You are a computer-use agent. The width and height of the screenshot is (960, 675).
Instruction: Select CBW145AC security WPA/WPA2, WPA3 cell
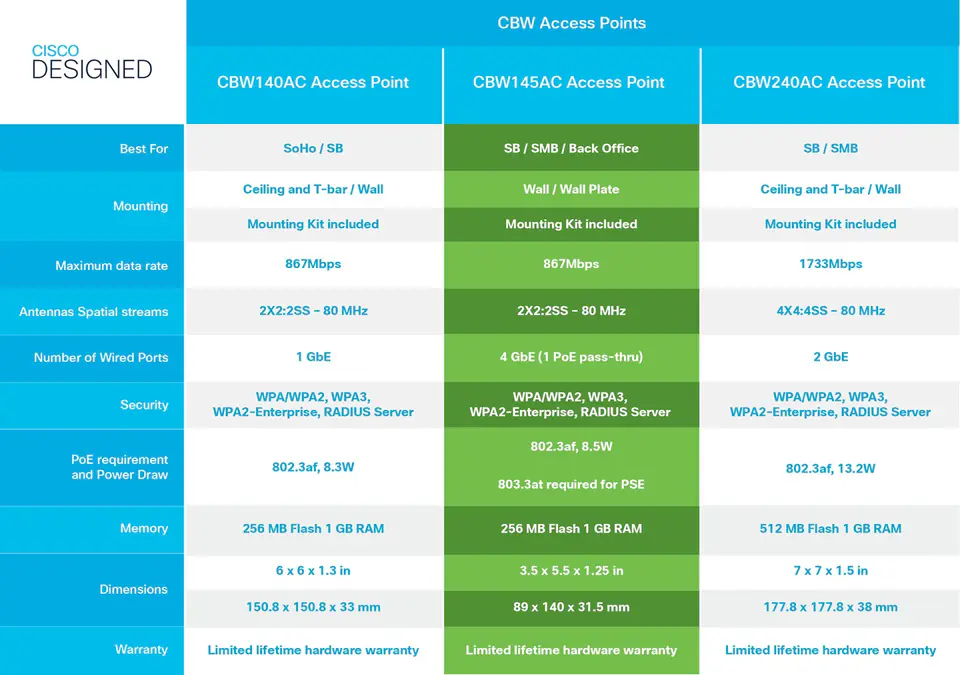coord(570,404)
